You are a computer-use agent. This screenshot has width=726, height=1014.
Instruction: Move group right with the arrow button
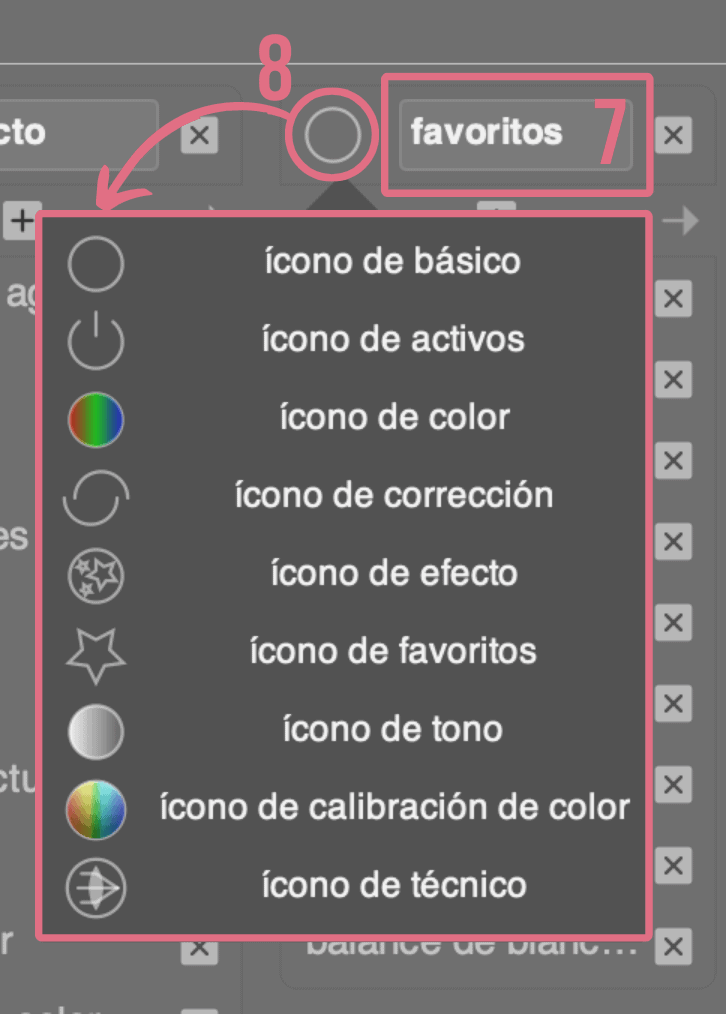681,222
